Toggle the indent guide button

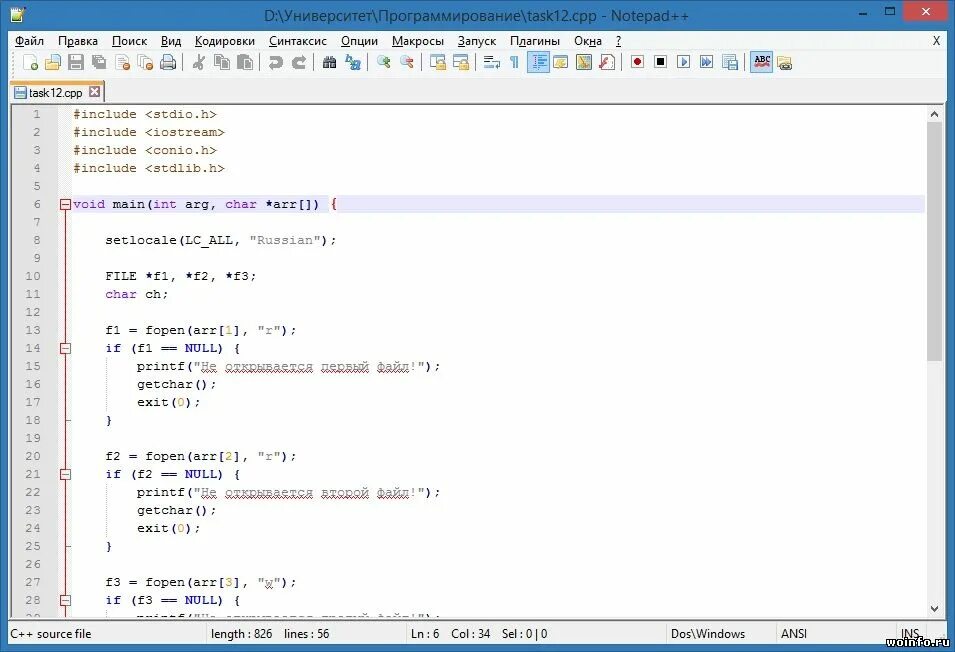(x=538, y=62)
